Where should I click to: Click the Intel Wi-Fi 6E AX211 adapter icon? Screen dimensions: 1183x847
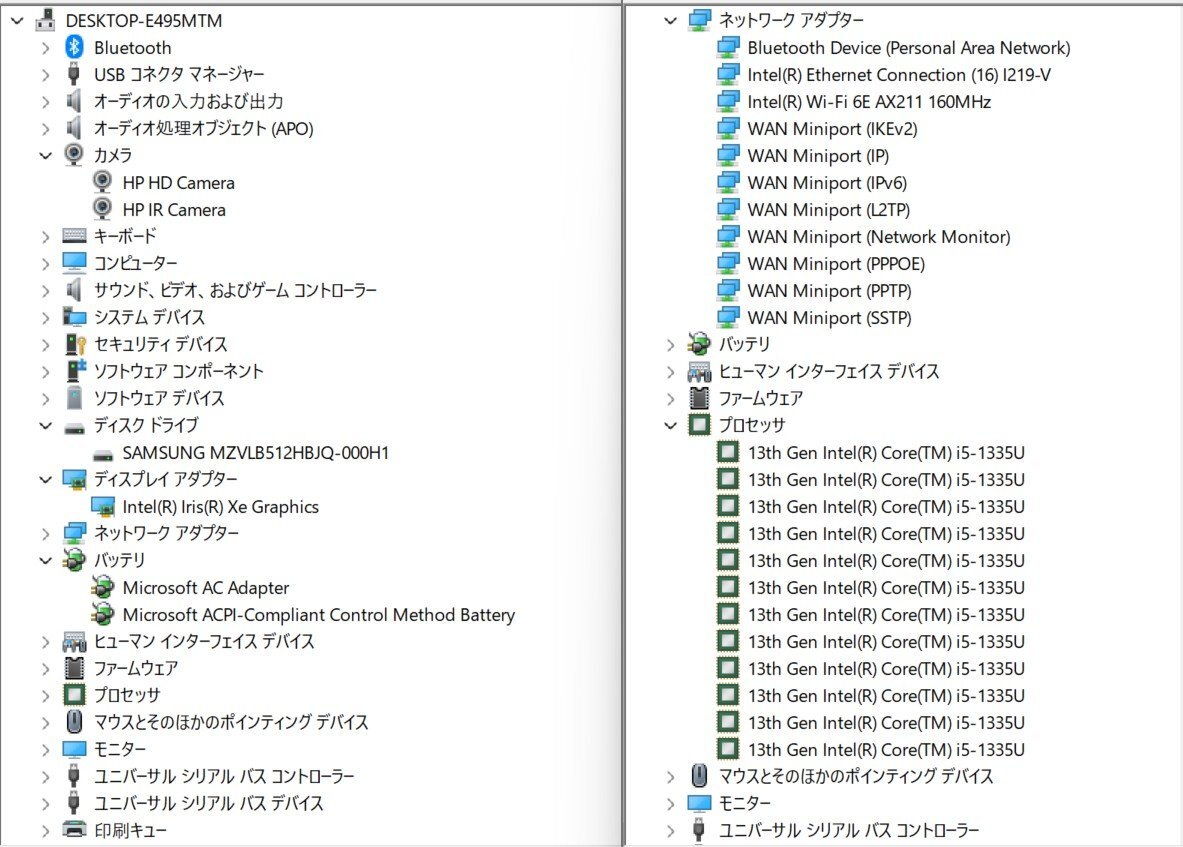[x=728, y=101]
